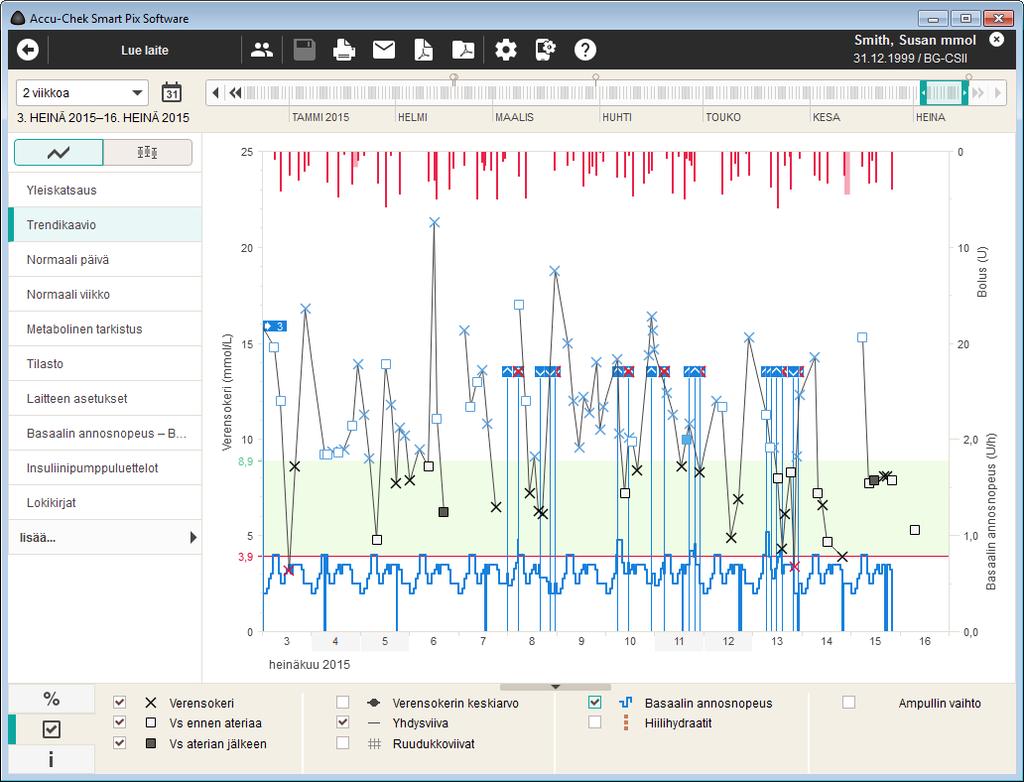Image resolution: width=1024 pixels, height=782 pixels.
Task: Switch to graphical trend view icon
Action: (x=59, y=153)
